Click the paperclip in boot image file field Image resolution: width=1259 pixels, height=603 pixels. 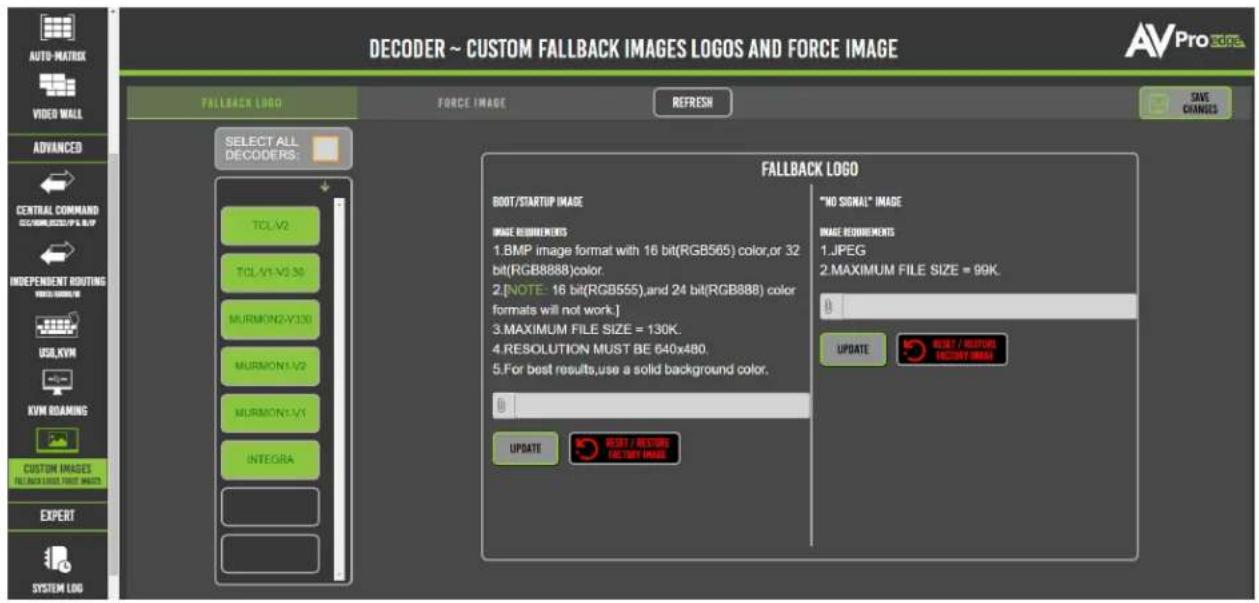tap(503, 405)
